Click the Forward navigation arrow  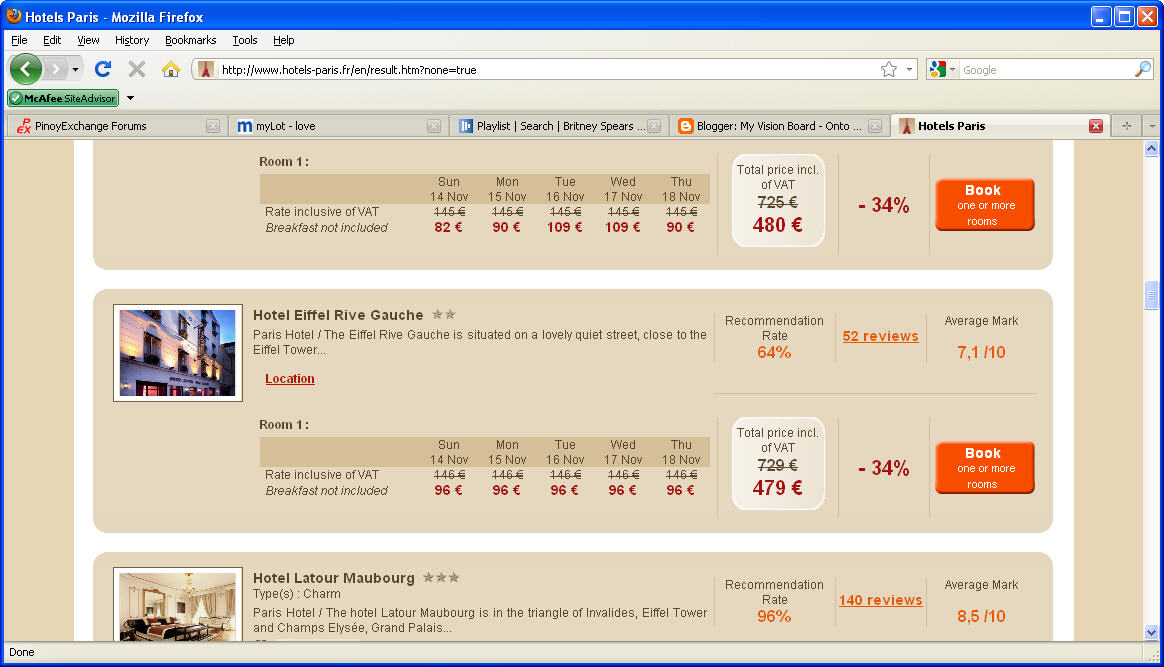[54, 68]
